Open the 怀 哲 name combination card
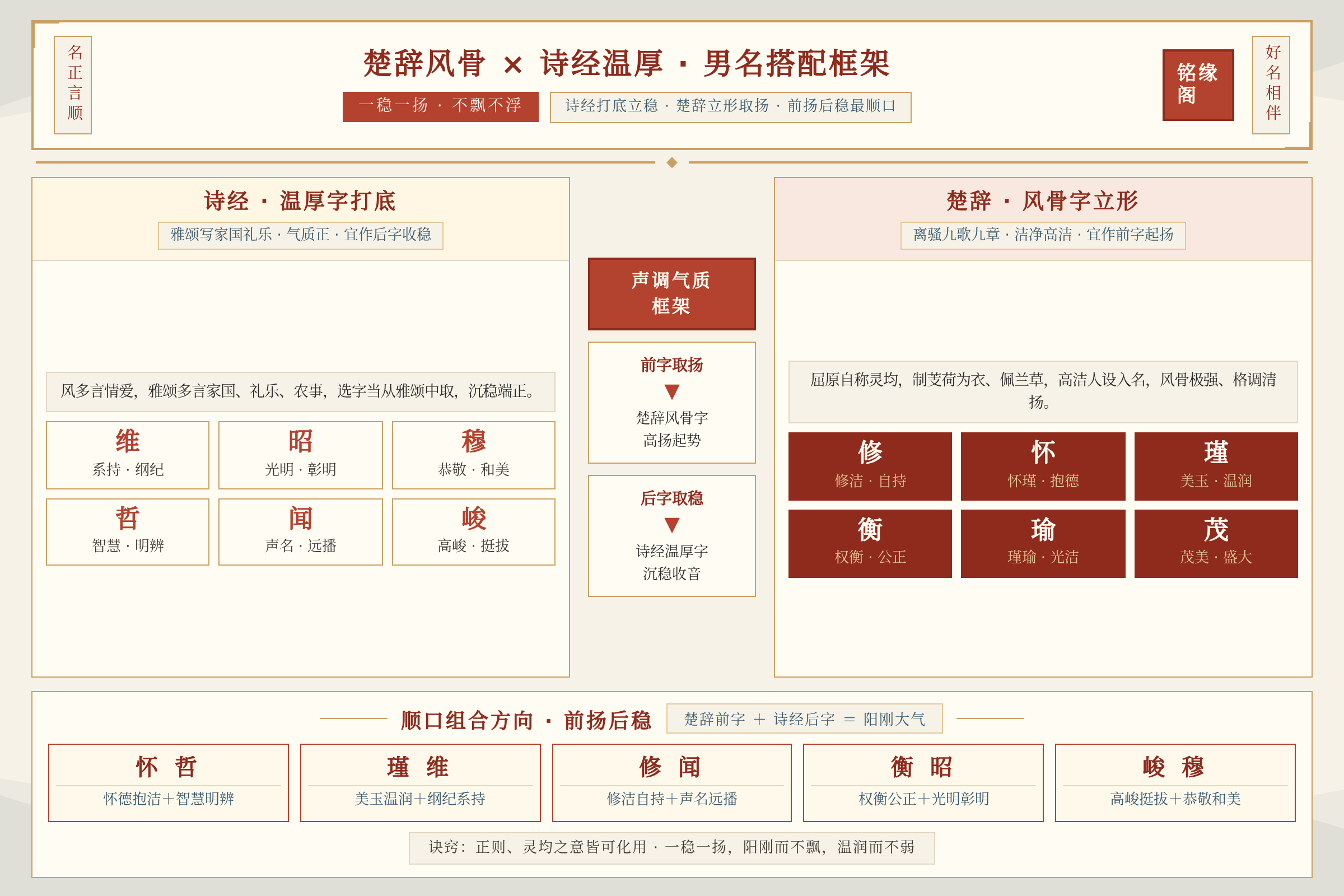The image size is (1344, 896). click(168, 782)
